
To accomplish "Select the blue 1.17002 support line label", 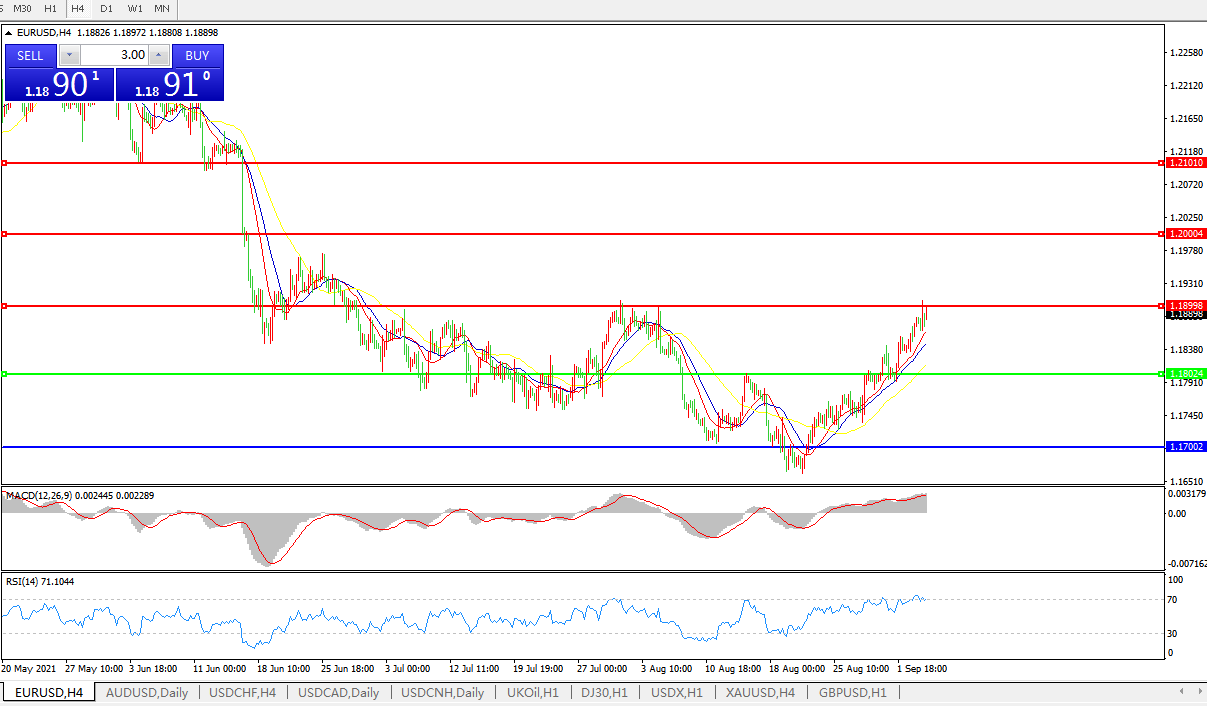I will [x=1187, y=446].
